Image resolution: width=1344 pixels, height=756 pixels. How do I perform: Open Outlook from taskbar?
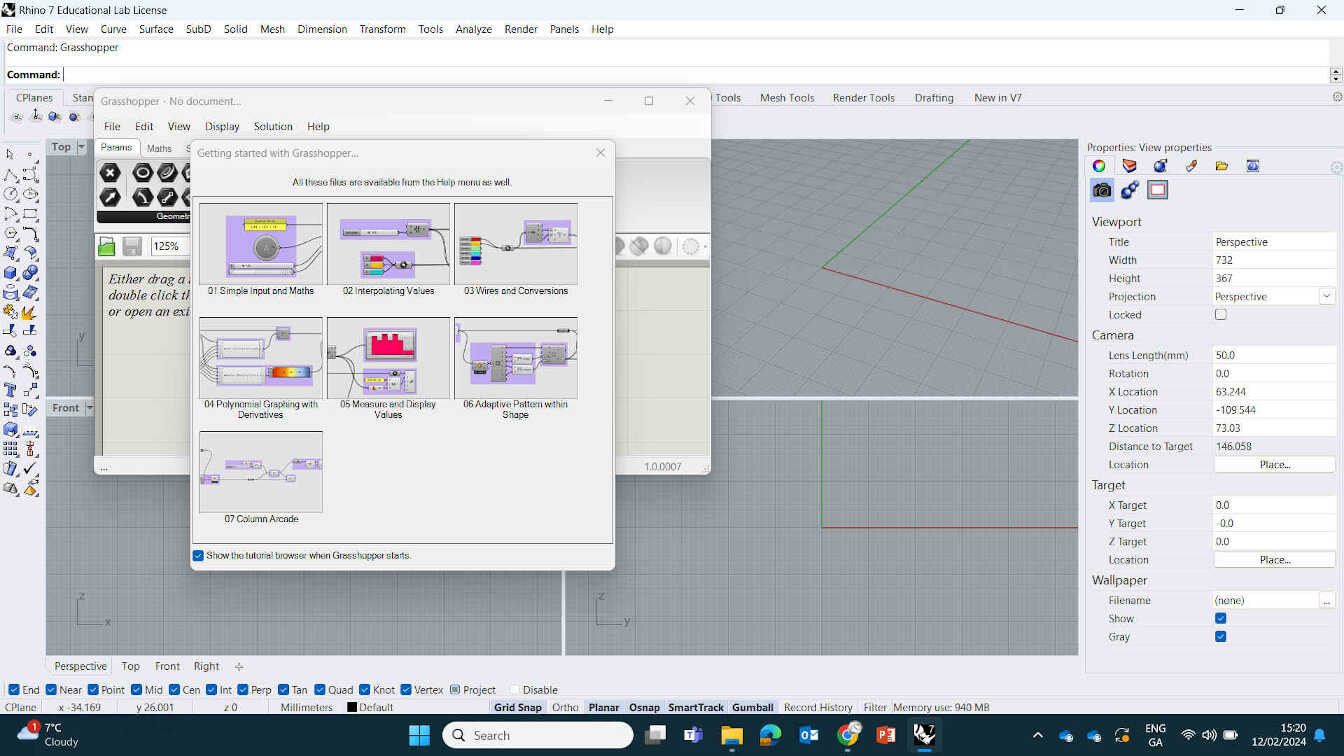click(x=809, y=736)
